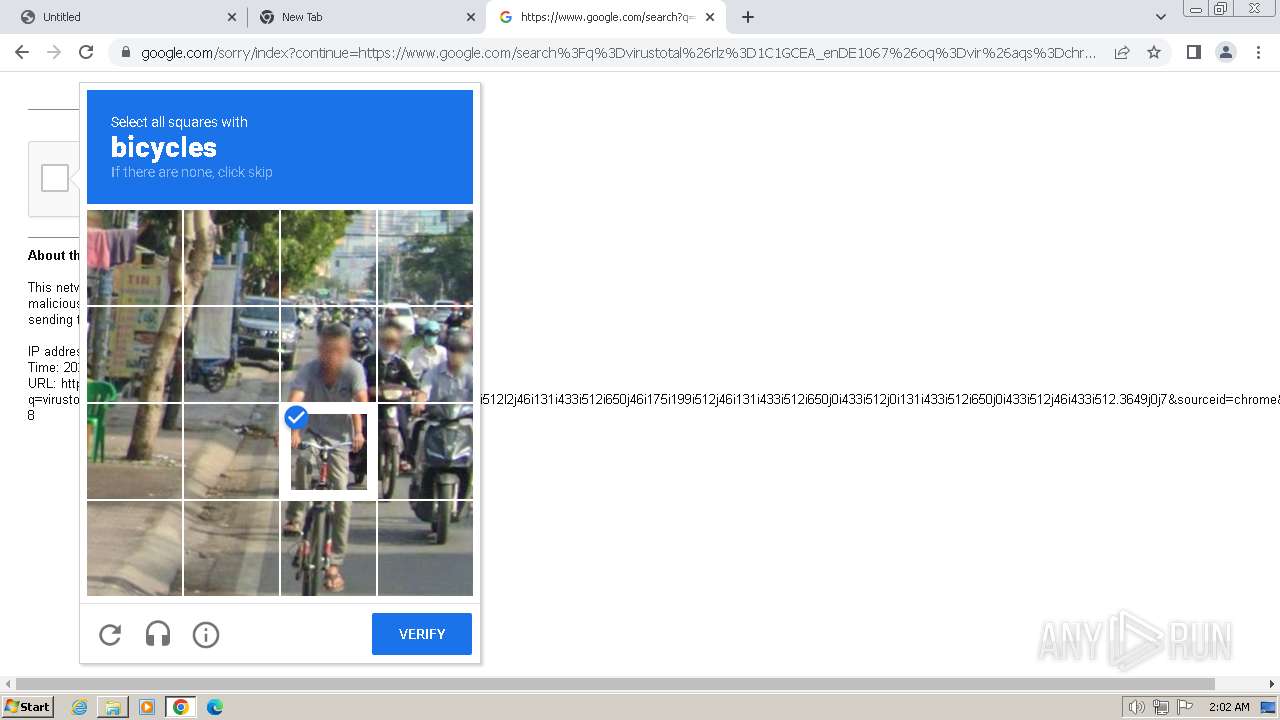Open the reCAPTCHA help info icon
The width and height of the screenshot is (1280, 720).
(x=206, y=634)
